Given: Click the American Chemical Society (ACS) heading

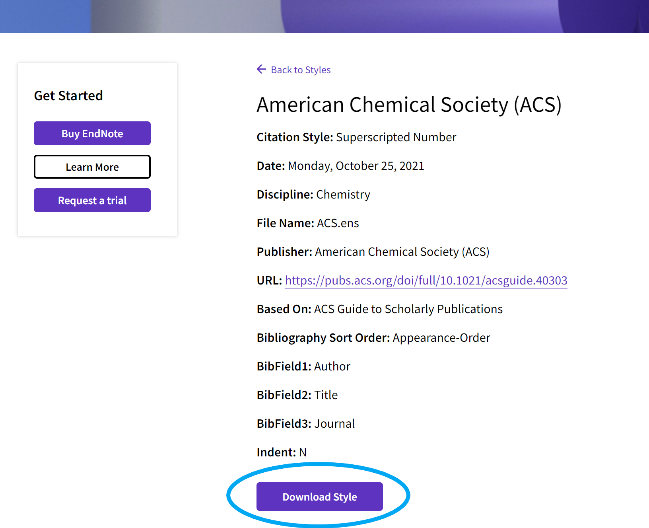Looking at the screenshot, I should click(409, 105).
